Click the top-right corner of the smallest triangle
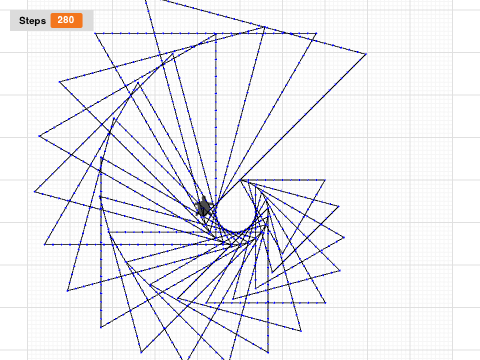Image resolution: width=480 pixels, height=360 pixels. pyautogui.click(x=325, y=180)
